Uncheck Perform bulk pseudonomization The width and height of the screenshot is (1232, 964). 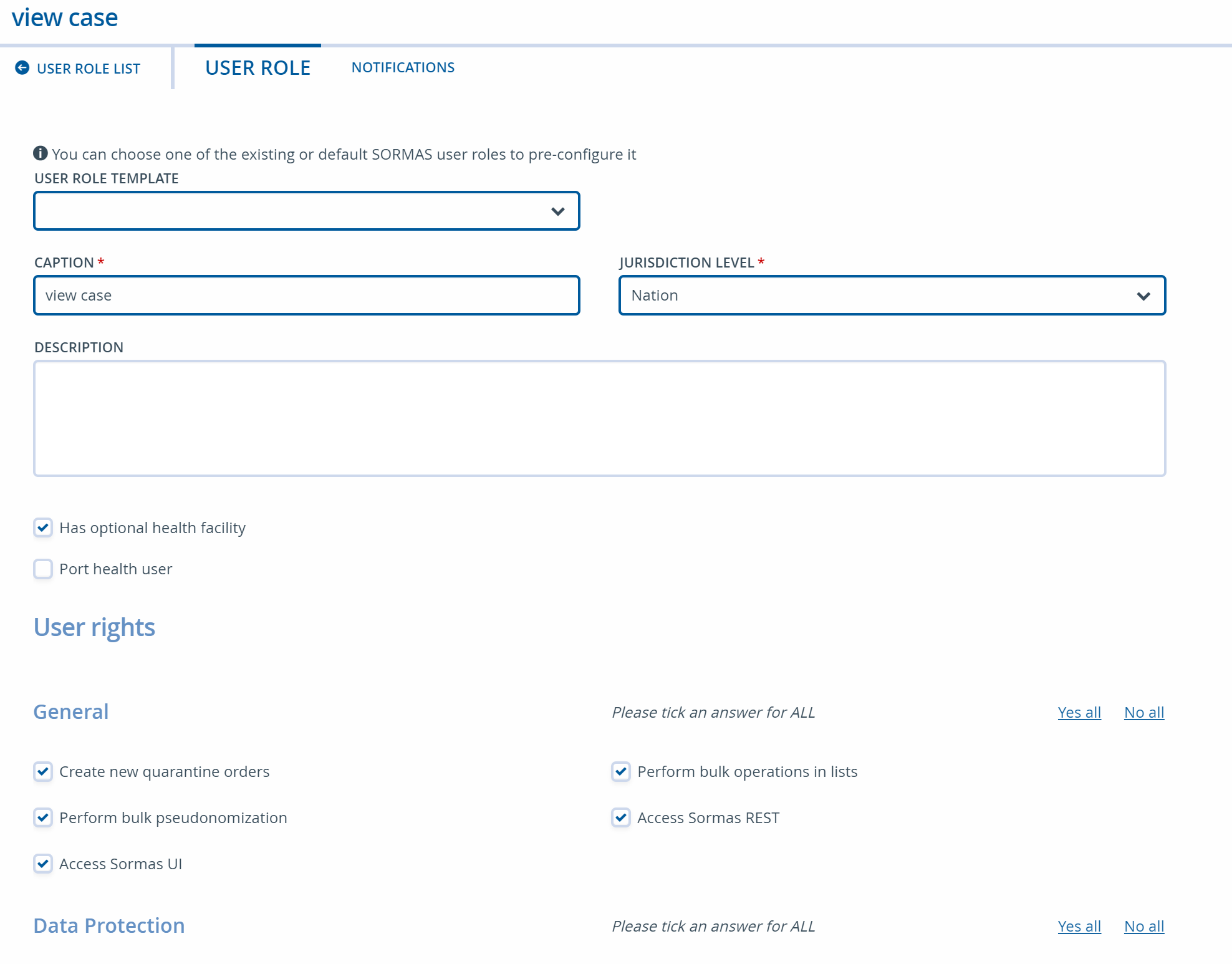tap(43, 818)
